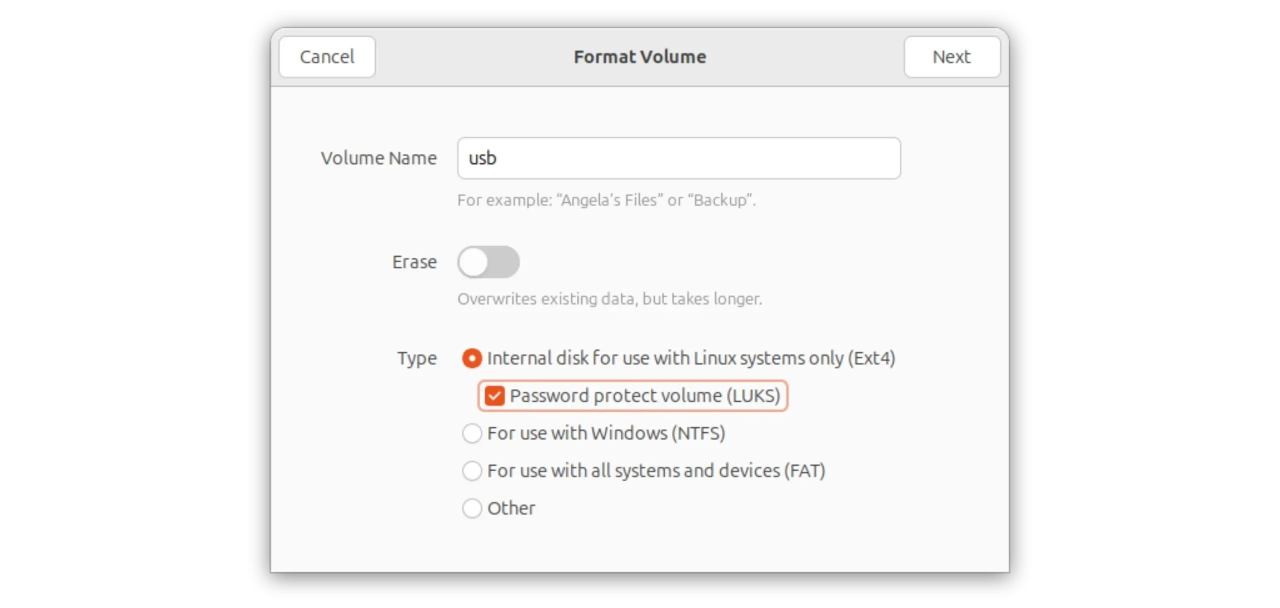The height and width of the screenshot is (608, 1280).
Task: Select the Ext4 radio button circle
Action: pos(472,358)
